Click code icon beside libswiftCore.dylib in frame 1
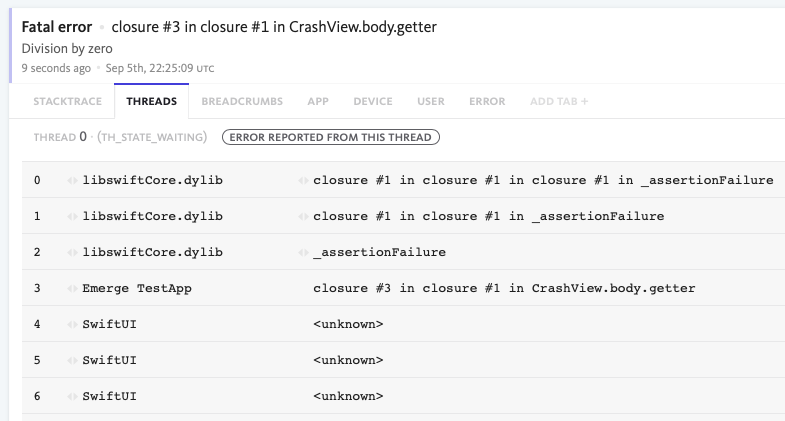785x421 pixels. point(72,216)
